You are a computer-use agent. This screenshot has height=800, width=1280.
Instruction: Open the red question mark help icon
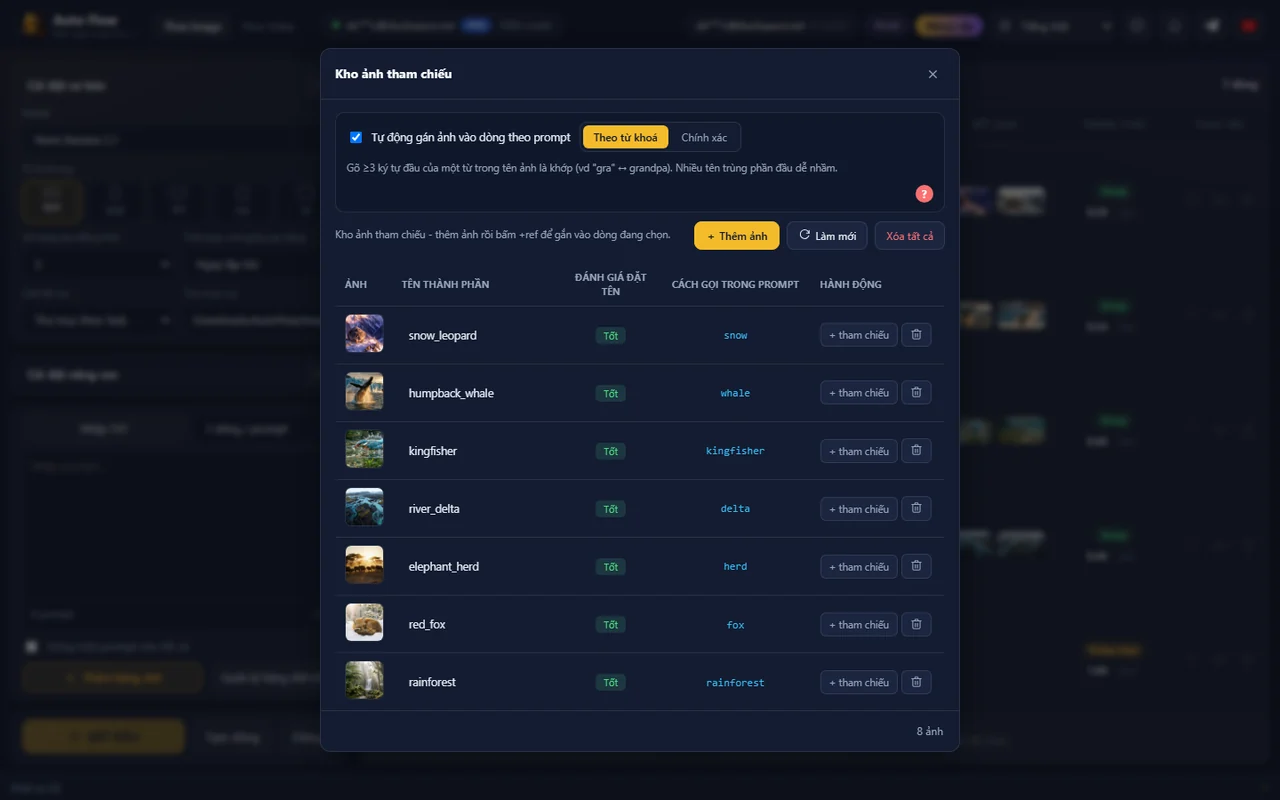(x=924, y=194)
